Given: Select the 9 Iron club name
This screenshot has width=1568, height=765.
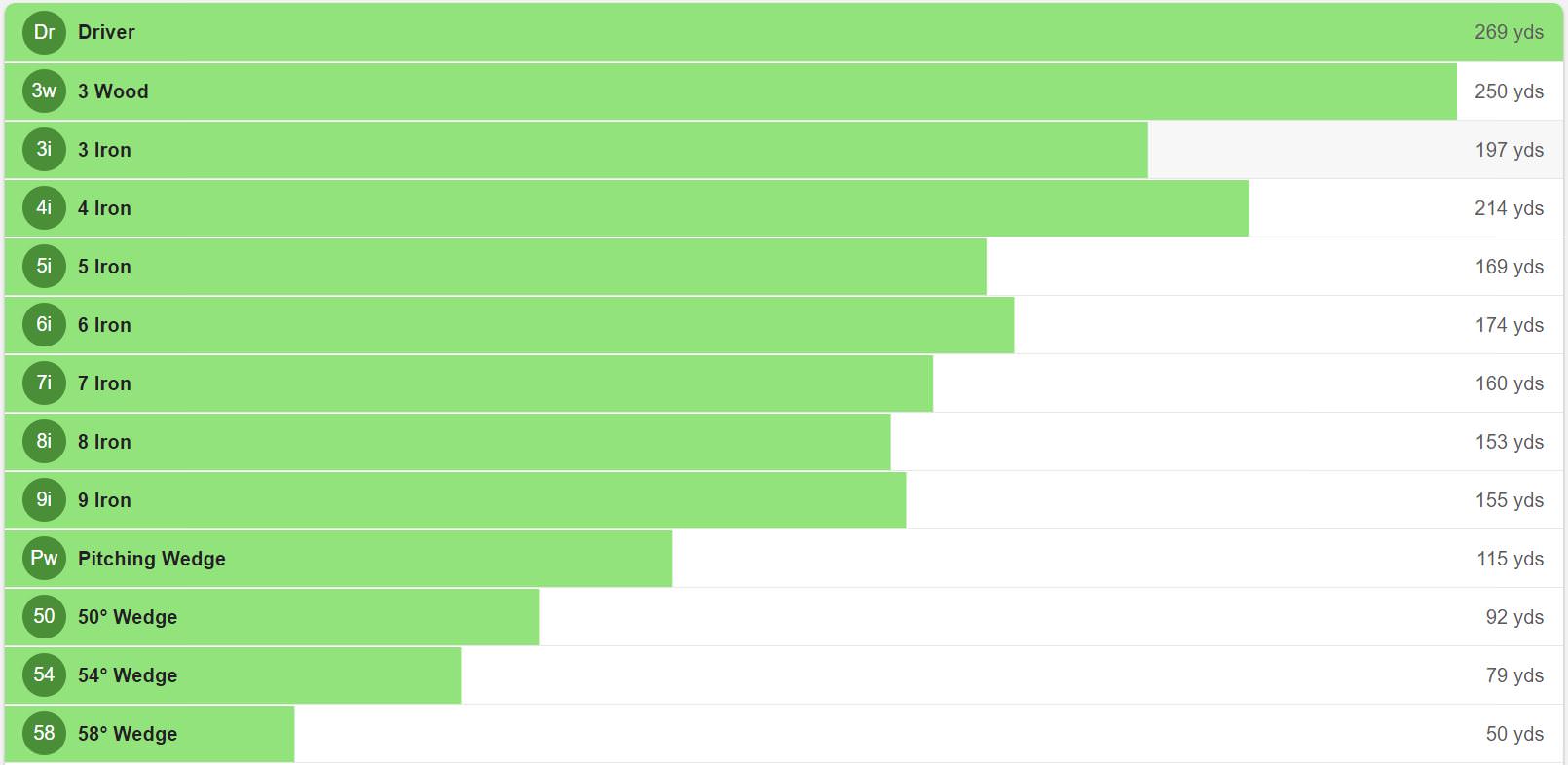Looking at the screenshot, I should click(104, 500).
